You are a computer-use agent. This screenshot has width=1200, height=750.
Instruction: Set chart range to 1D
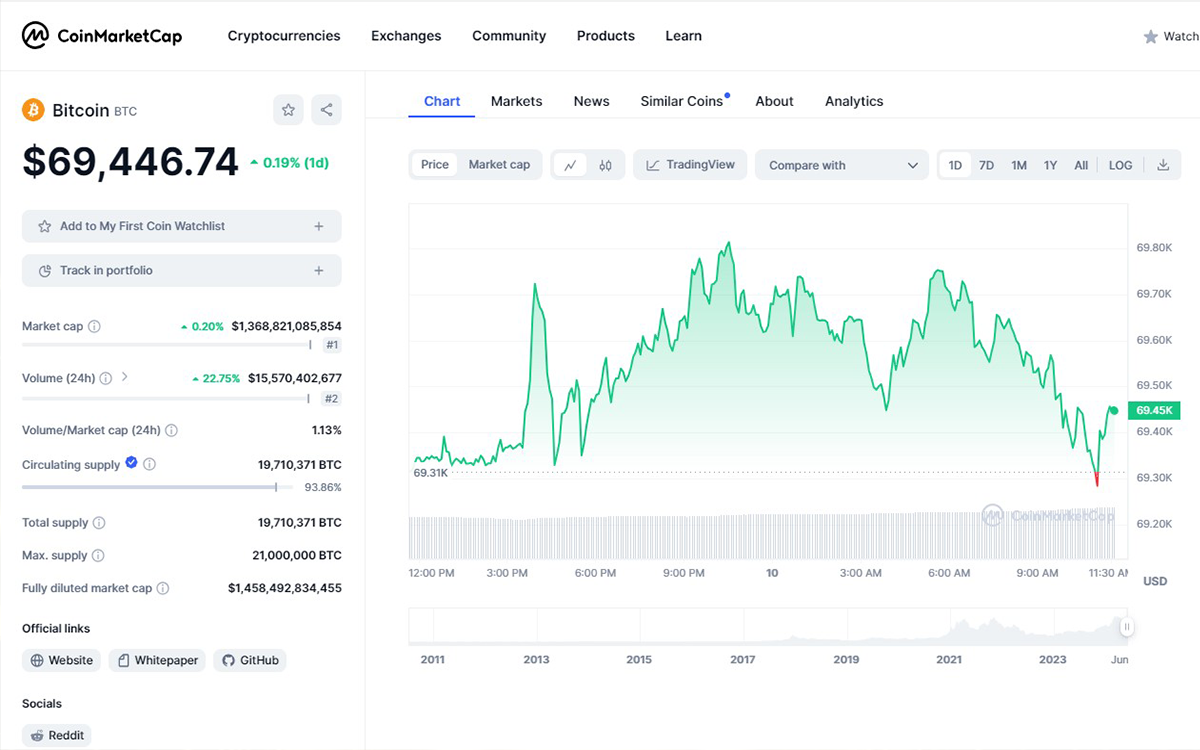955,165
